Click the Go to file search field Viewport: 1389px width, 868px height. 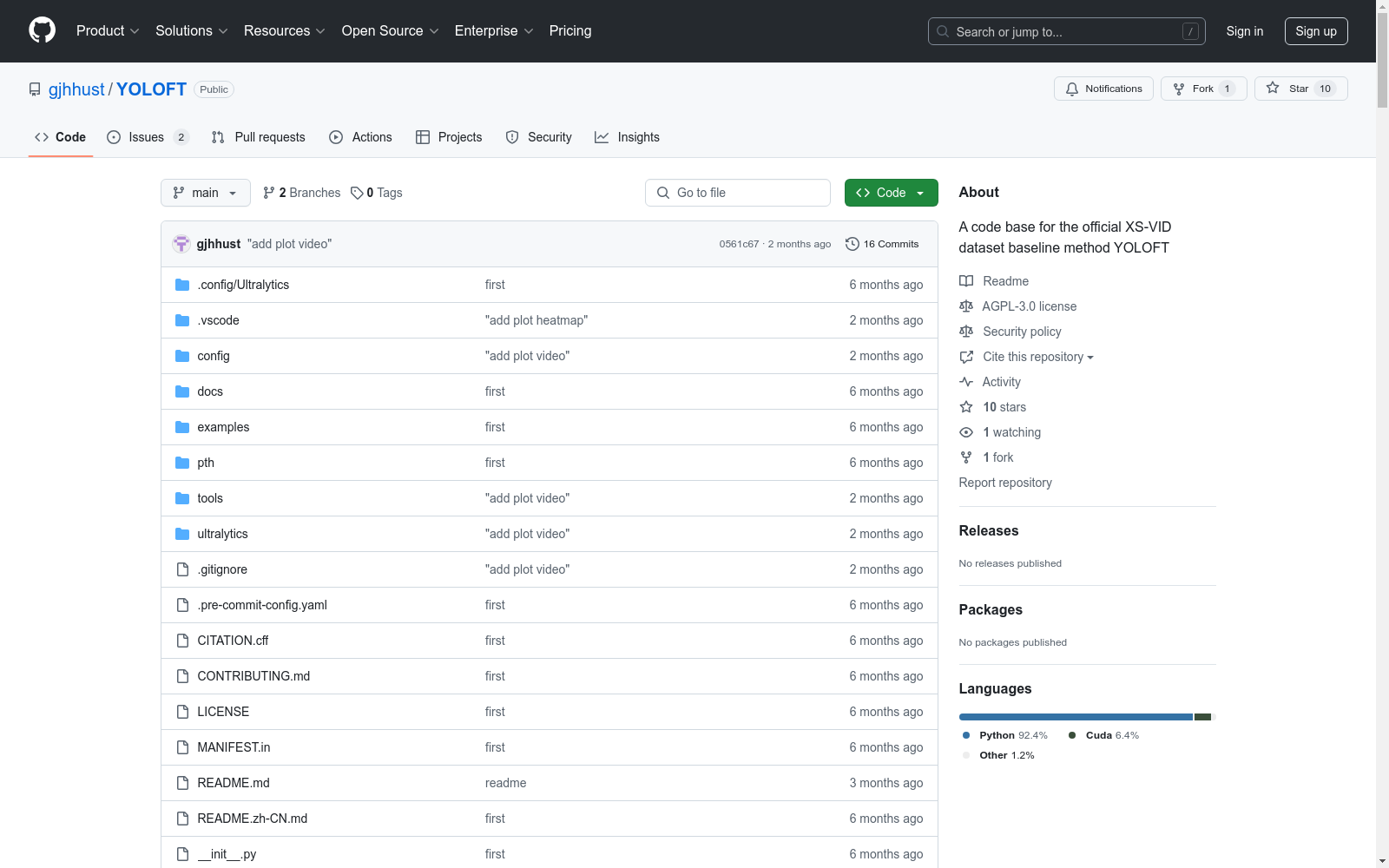tap(738, 193)
